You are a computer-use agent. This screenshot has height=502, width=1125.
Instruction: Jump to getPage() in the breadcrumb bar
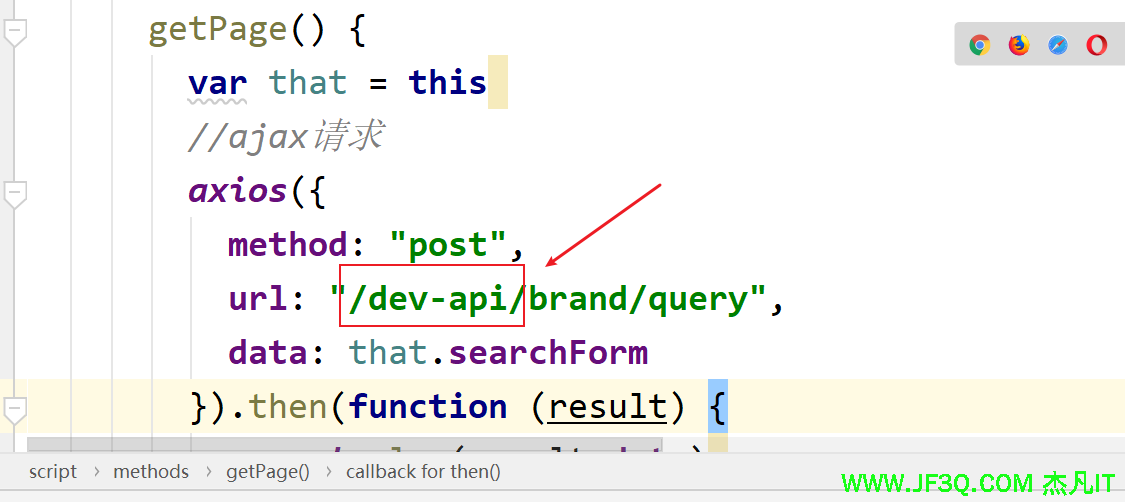[x=267, y=472]
